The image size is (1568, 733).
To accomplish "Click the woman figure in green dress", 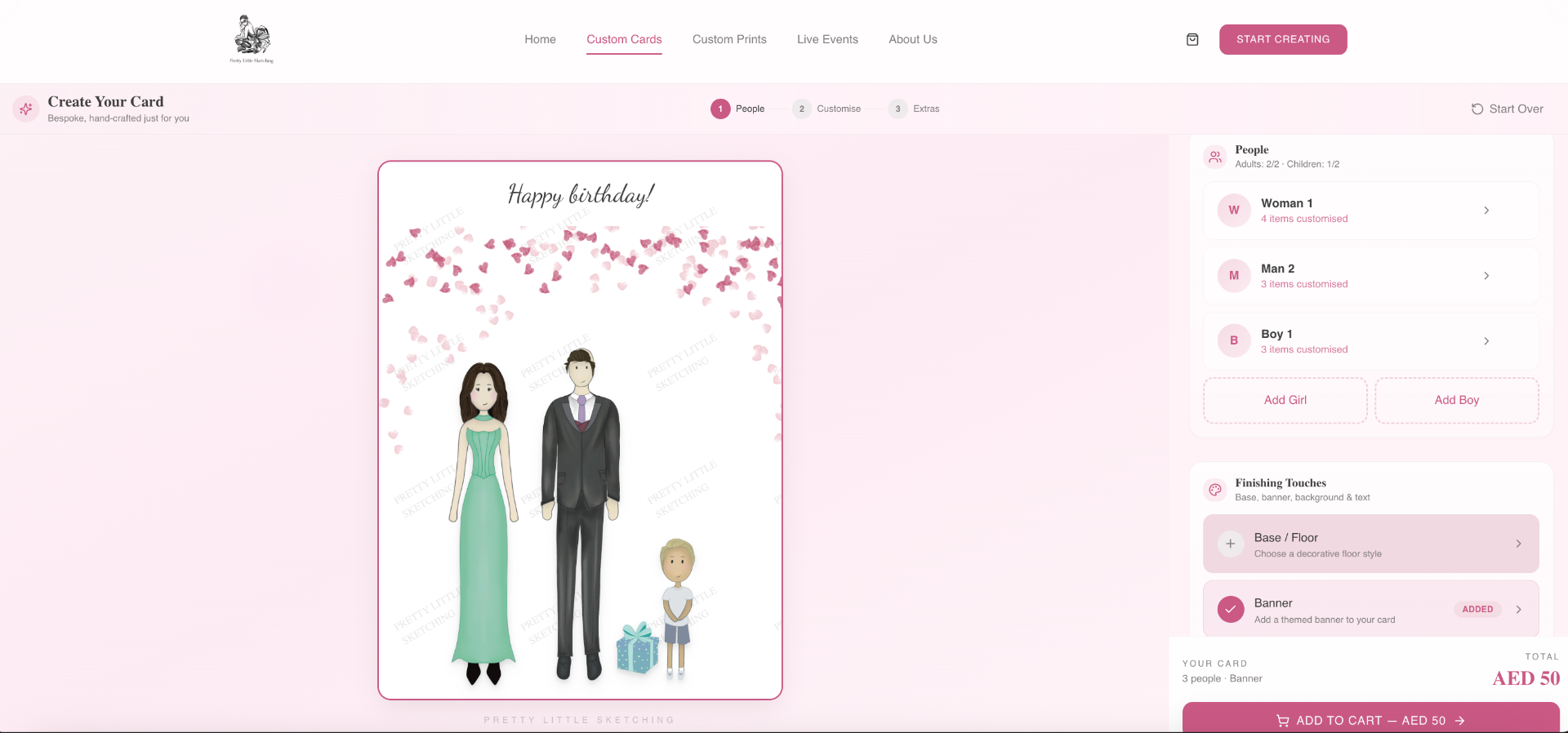I will coord(484,522).
